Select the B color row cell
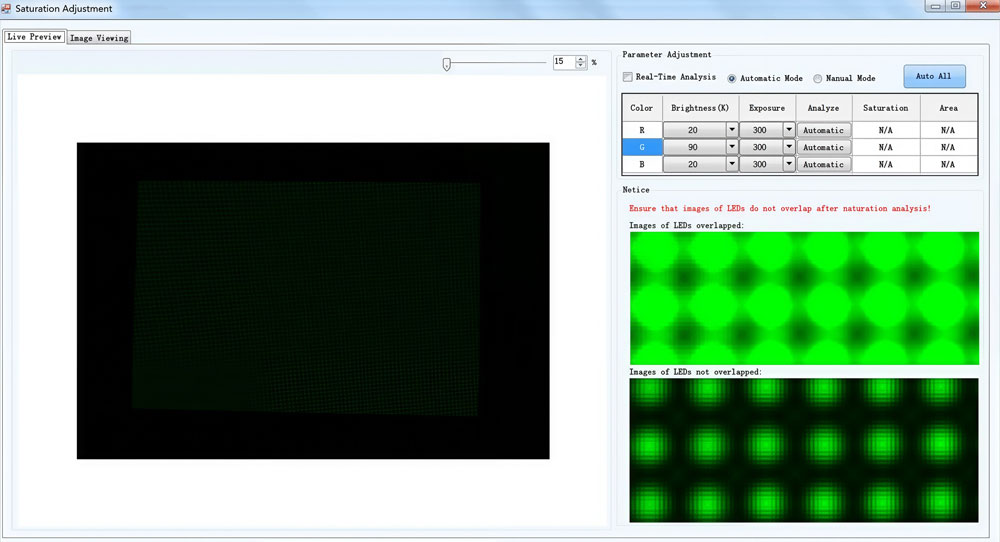1000x542 pixels. (642, 165)
